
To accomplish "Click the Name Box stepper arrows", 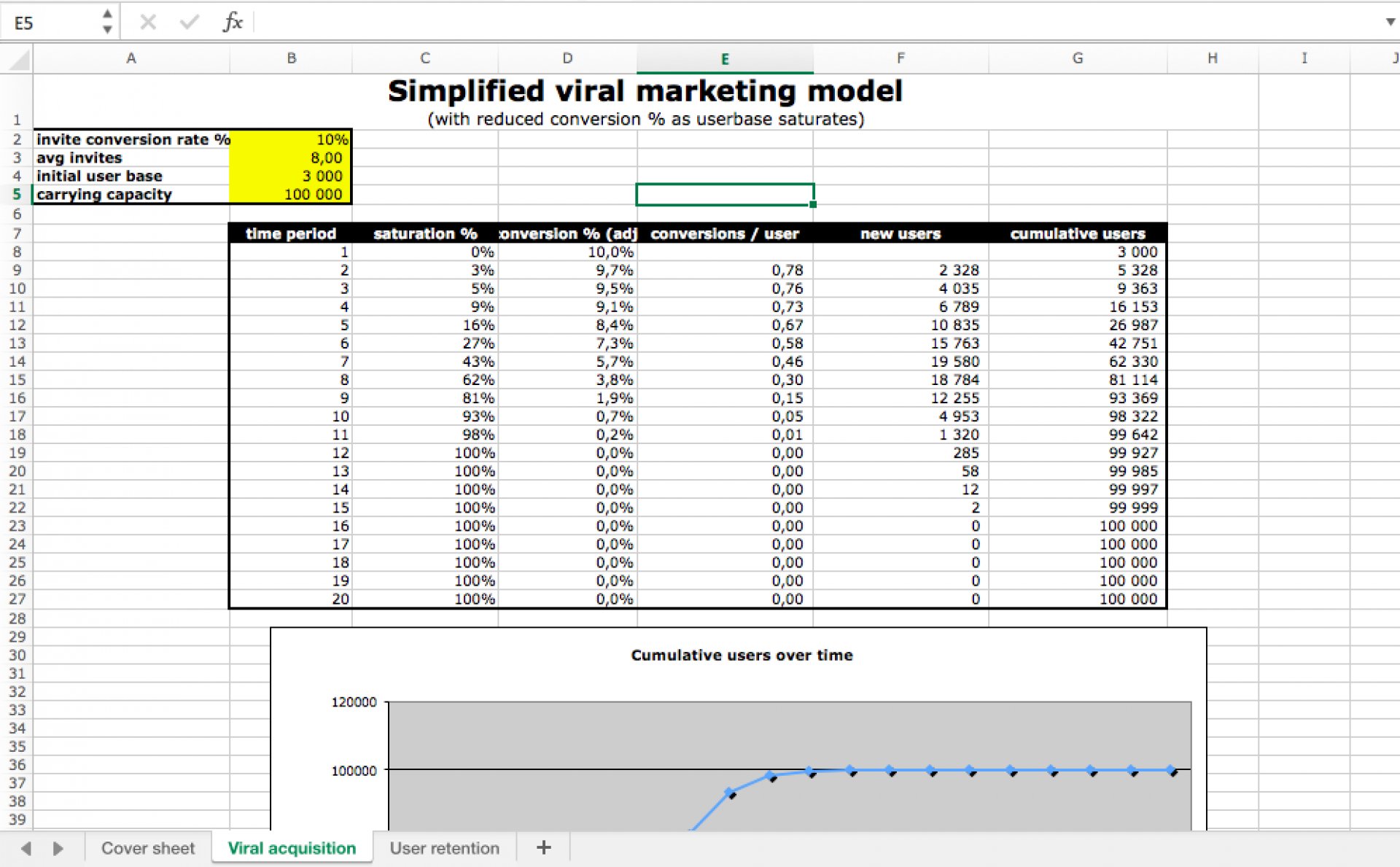I will coord(107,22).
